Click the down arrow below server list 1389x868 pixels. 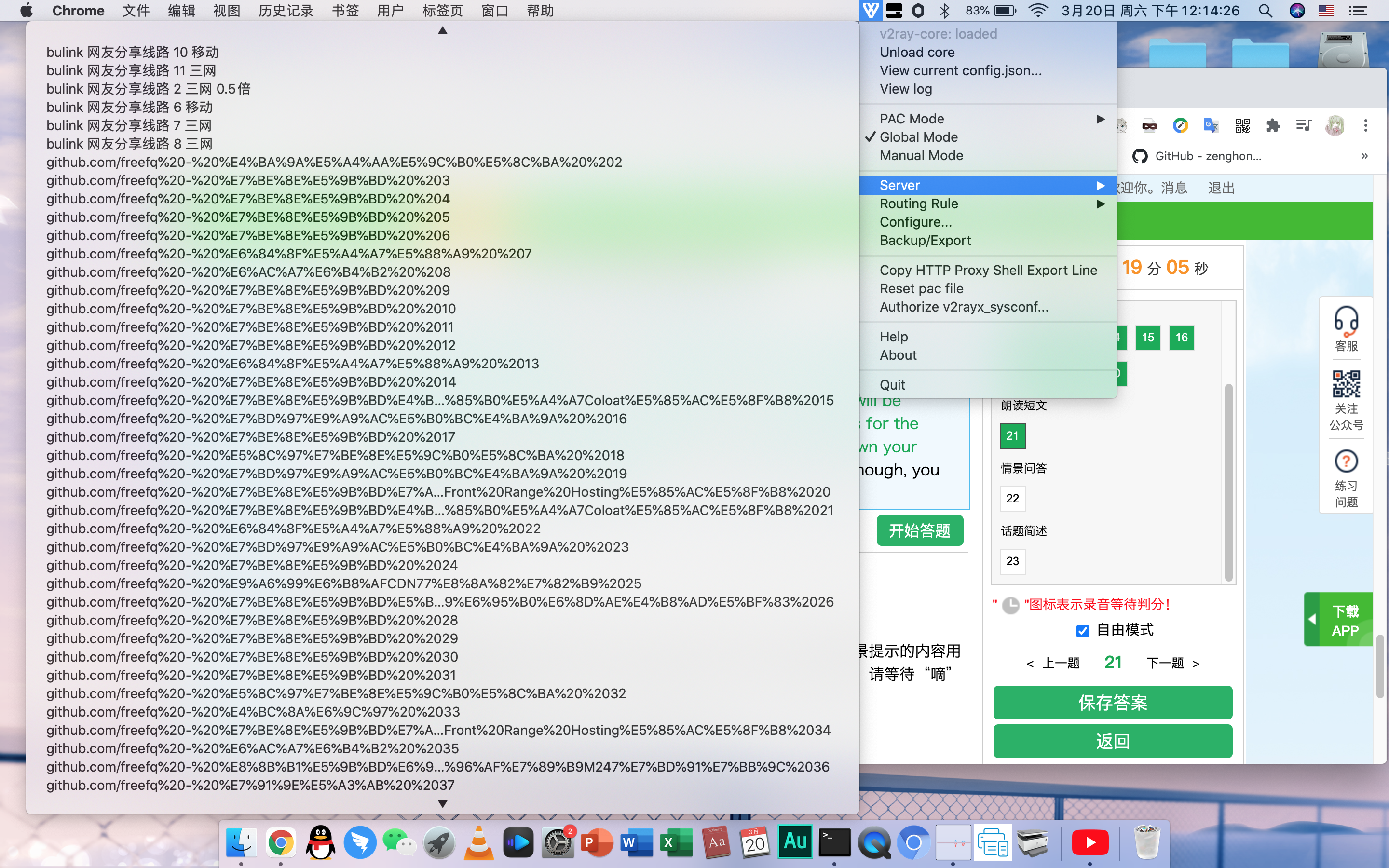point(443,804)
